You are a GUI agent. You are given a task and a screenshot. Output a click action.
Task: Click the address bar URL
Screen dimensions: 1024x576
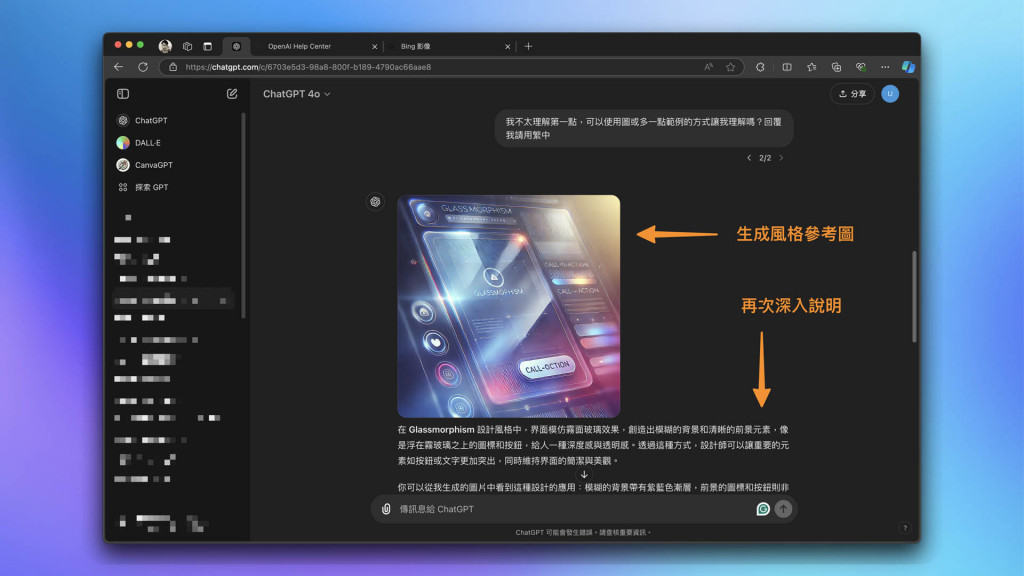pyautogui.click(x=308, y=67)
